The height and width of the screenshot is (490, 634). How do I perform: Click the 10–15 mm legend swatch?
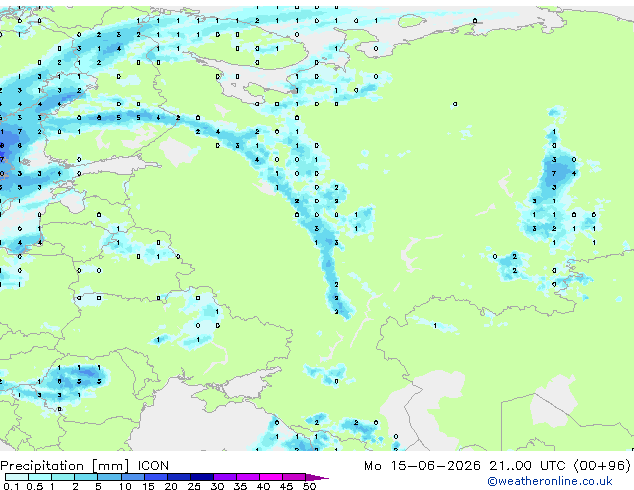pos(133,477)
